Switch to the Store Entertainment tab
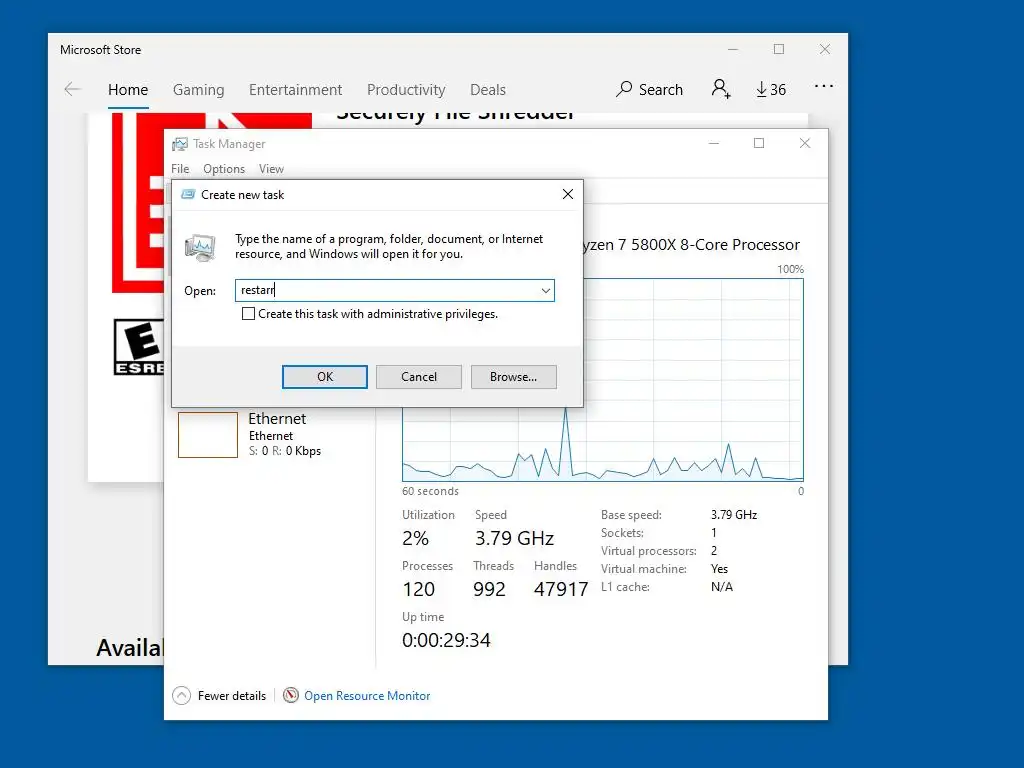The width and height of the screenshot is (1024, 768). (295, 89)
